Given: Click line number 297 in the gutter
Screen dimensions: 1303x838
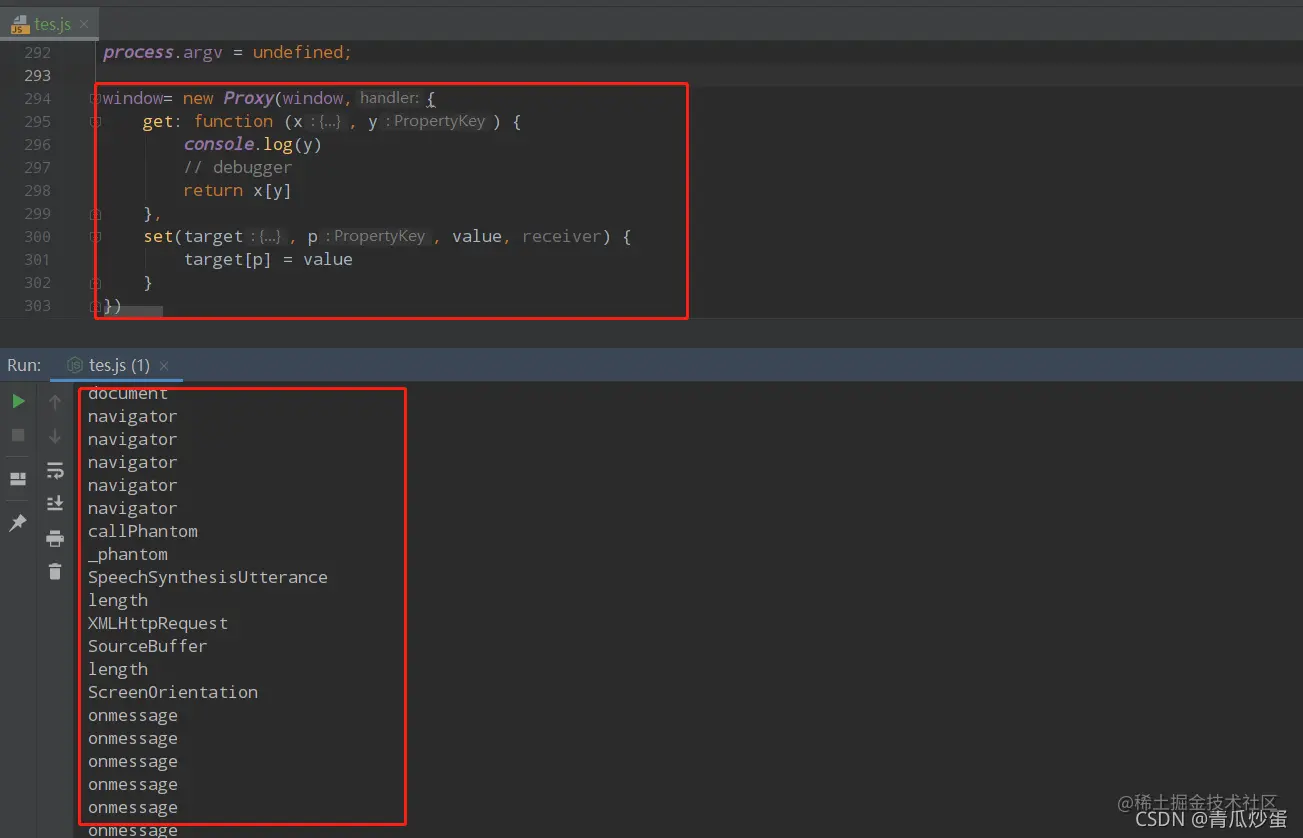Looking at the screenshot, I should click(37, 167).
